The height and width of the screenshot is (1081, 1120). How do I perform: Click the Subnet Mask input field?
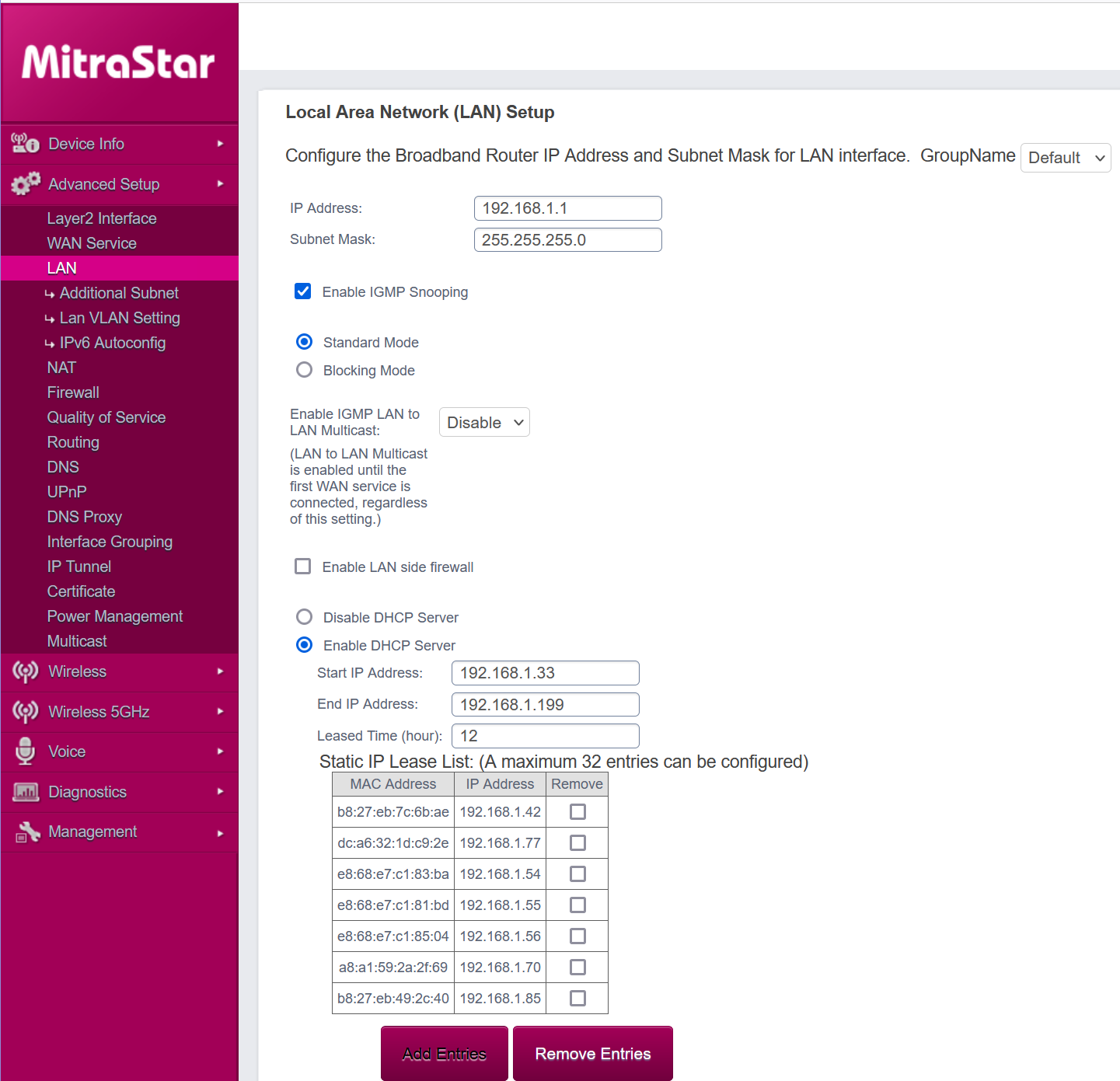point(568,239)
